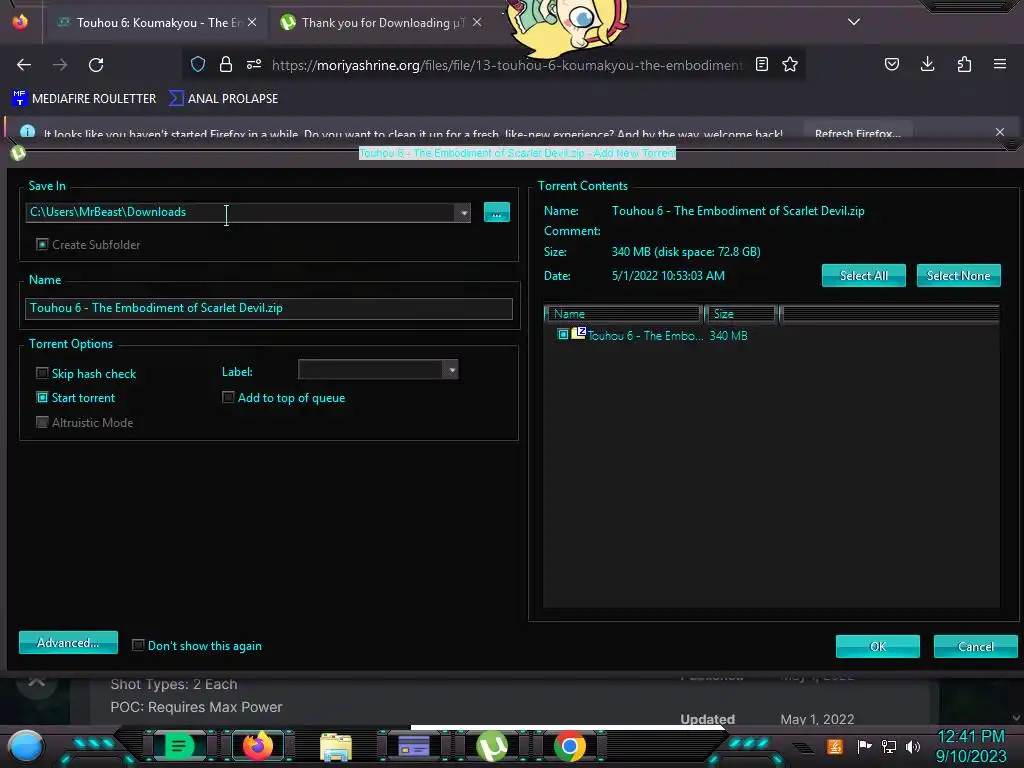This screenshot has height=768, width=1024.
Task: Toggle reader view icon
Action: (x=761, y=64)
